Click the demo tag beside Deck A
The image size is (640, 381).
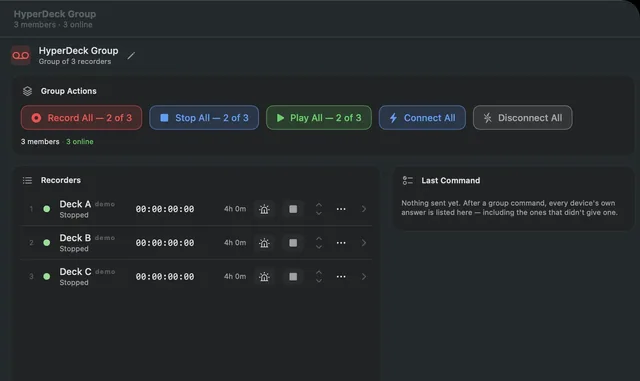[x=105, y=204]
